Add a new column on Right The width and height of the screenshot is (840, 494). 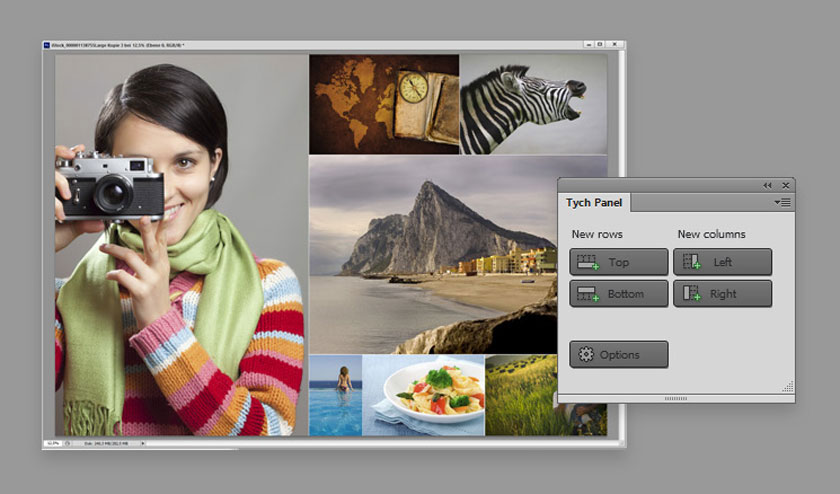722,294
